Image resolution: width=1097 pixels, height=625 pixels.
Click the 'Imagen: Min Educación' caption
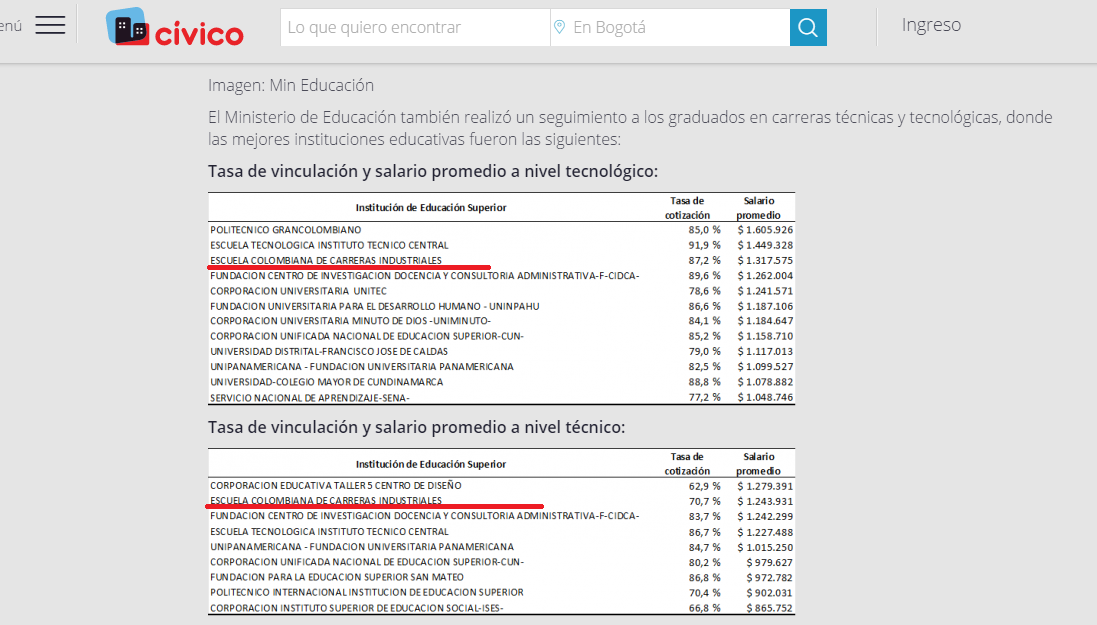coord(291,85)
